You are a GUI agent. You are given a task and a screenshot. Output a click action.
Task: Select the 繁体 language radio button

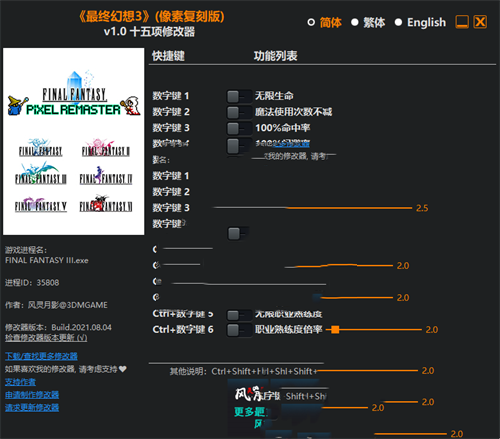355,22
